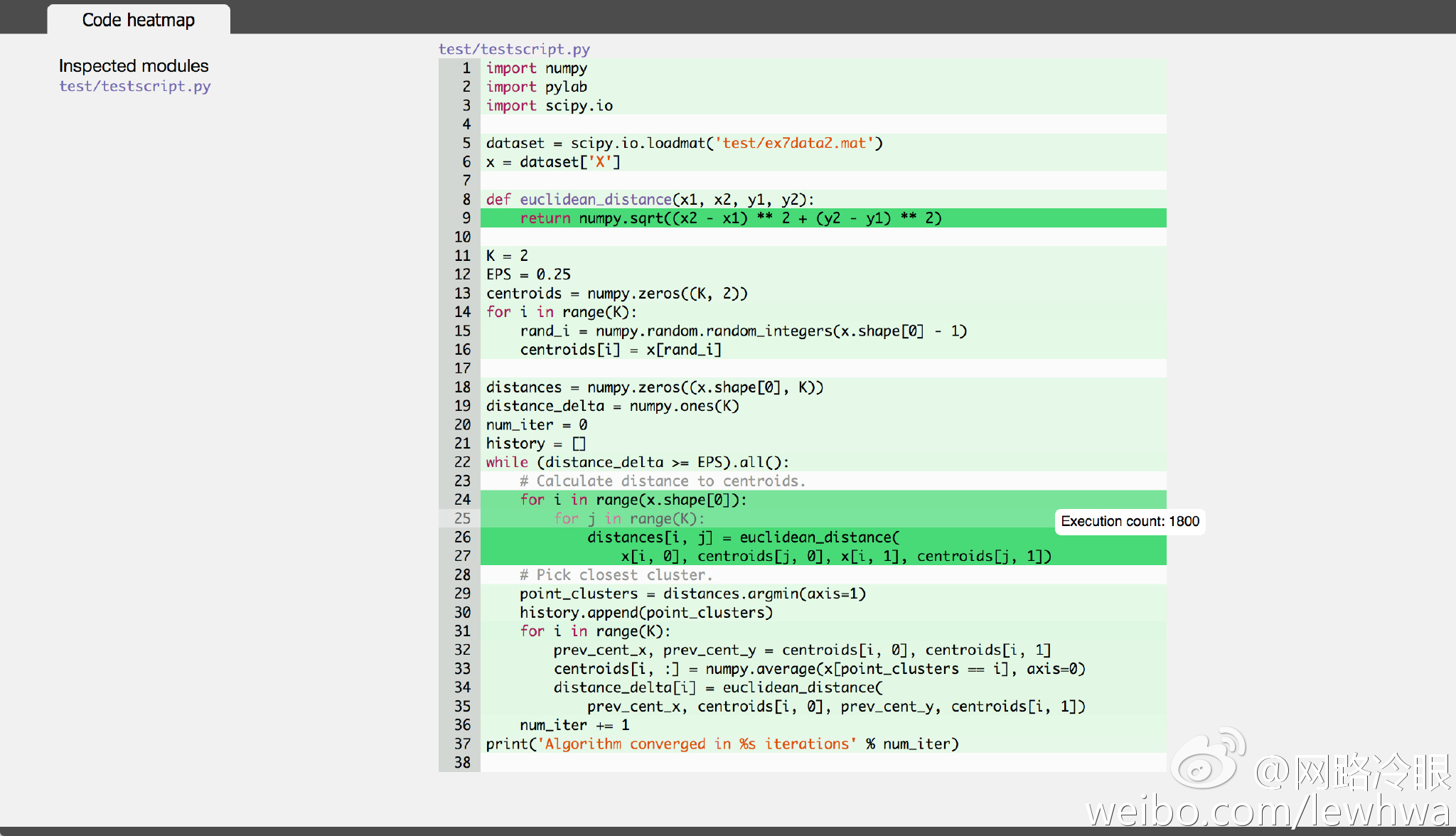
Task: Click the 'while (distance_delta >= EPS)' line
Action: [x=637, y=462]
